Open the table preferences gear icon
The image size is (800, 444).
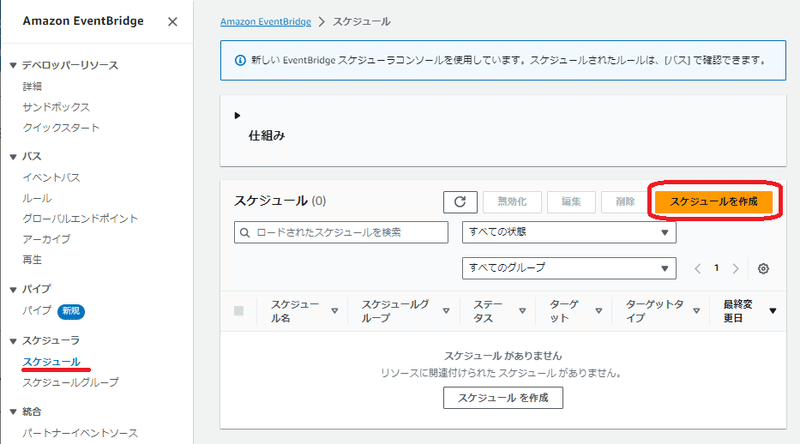pos(764,268)
